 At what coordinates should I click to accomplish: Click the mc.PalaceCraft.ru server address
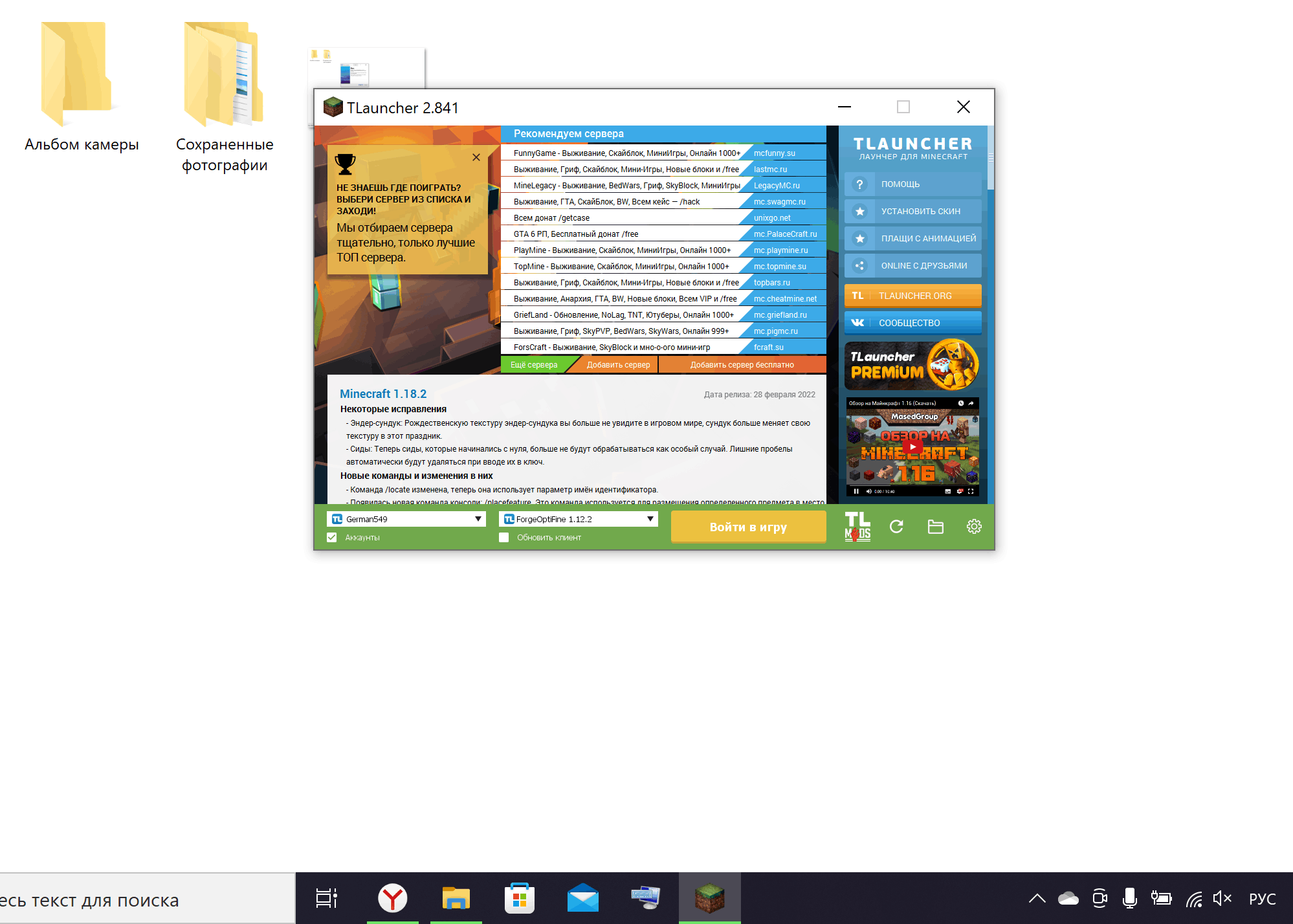coord(785,234)
